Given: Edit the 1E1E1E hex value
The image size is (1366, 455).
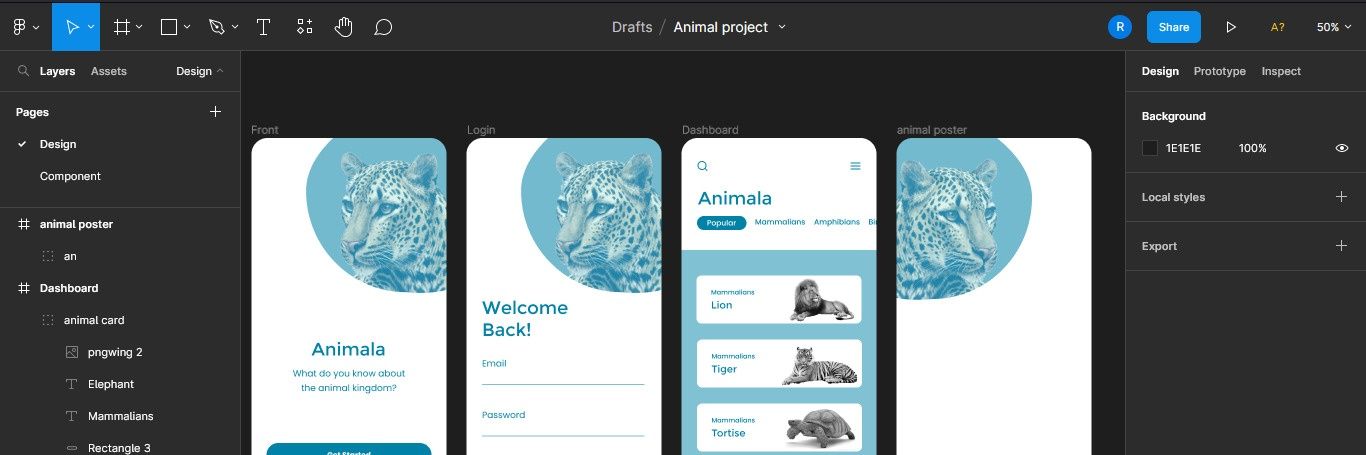Looking at the screenshot, I should [x=1183, y=148].
